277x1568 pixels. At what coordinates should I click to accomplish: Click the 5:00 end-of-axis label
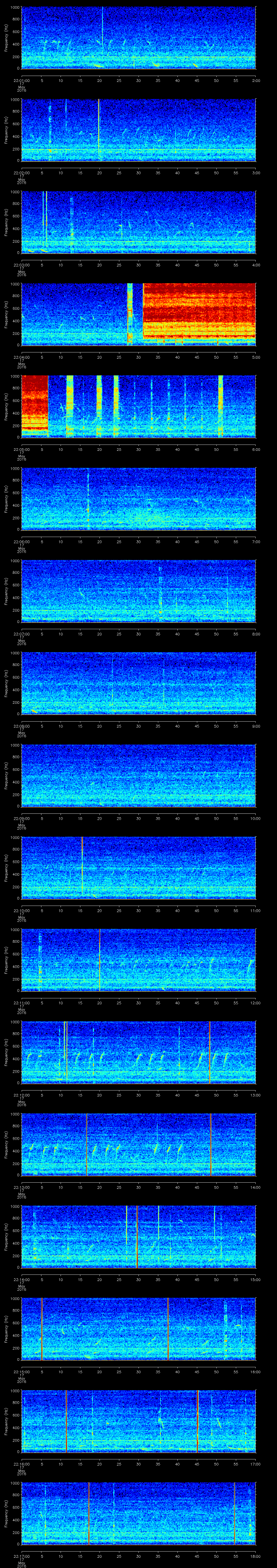coord(256,357)
